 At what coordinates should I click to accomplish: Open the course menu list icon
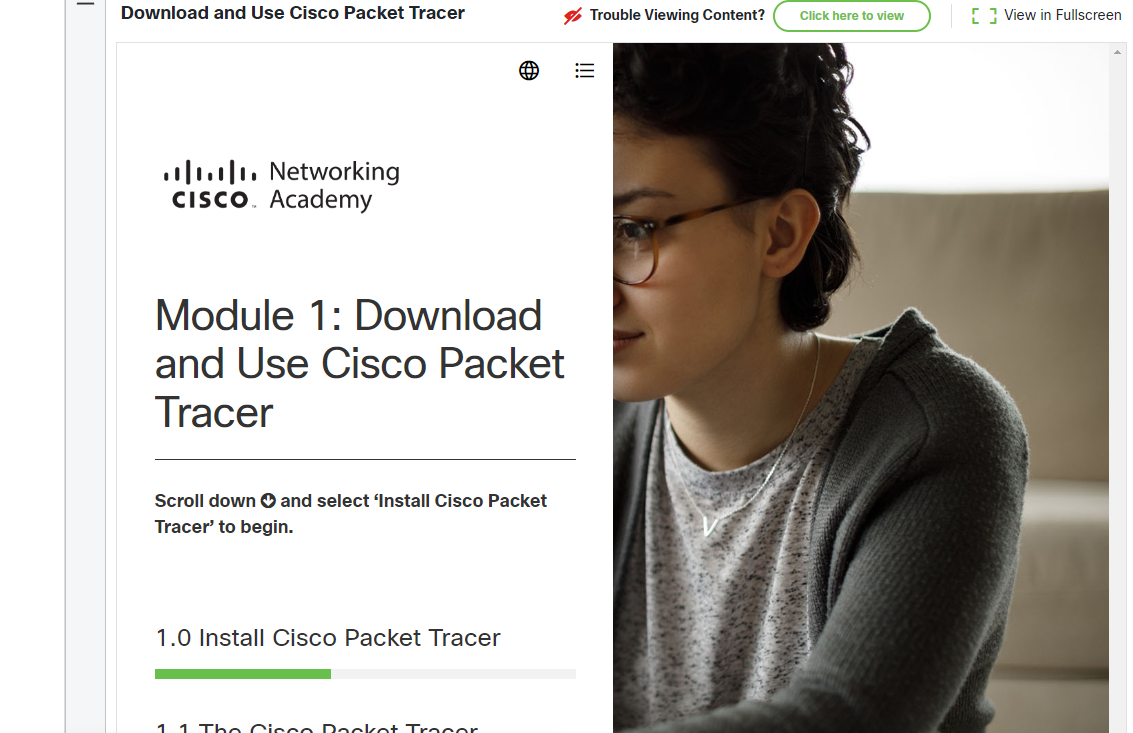click(x=585, y=70)
